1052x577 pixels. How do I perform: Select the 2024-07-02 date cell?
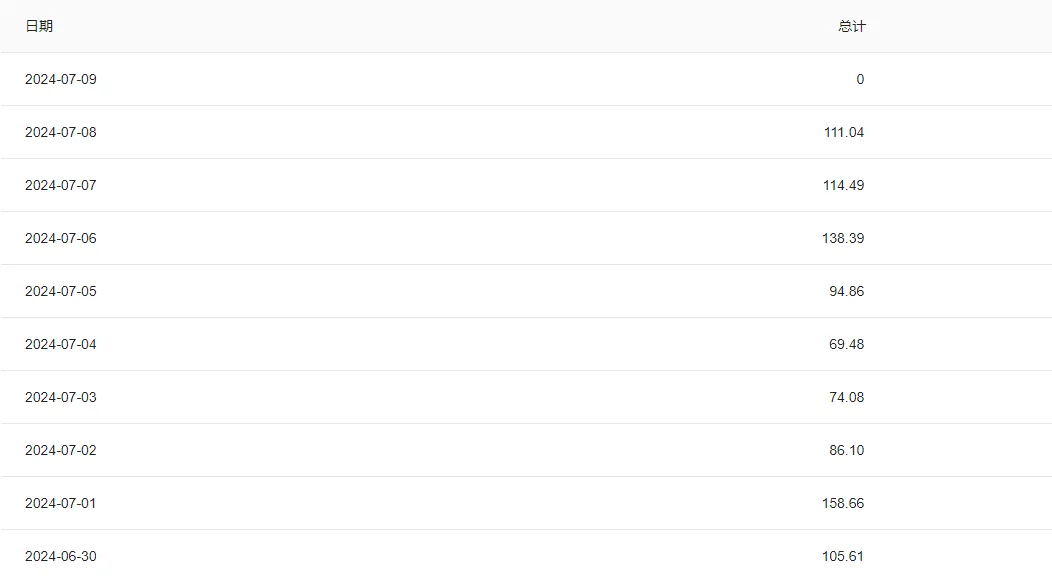point(61,450)
